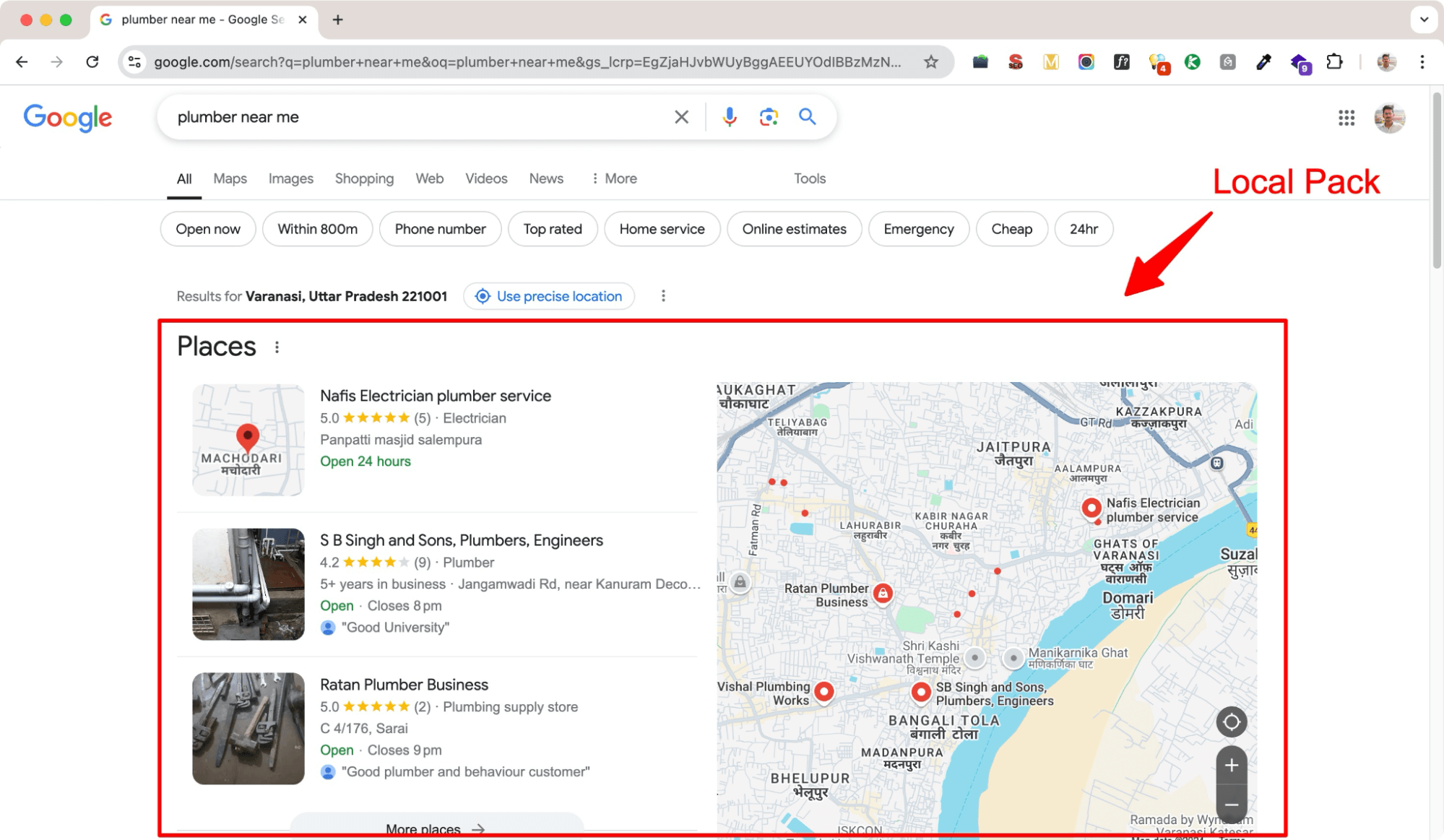Go back to the previous page
This screenshot has width=1444, height=840.
click(22, 62)
